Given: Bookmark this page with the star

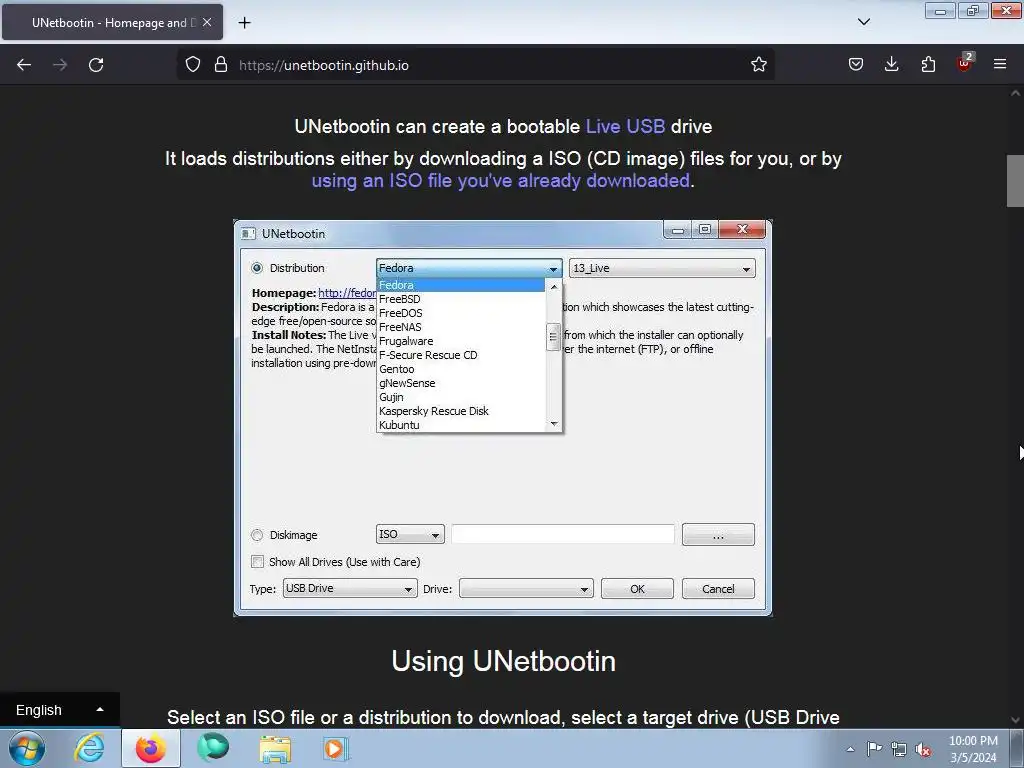Looking at the screenshot, I should tap(758, 65).
